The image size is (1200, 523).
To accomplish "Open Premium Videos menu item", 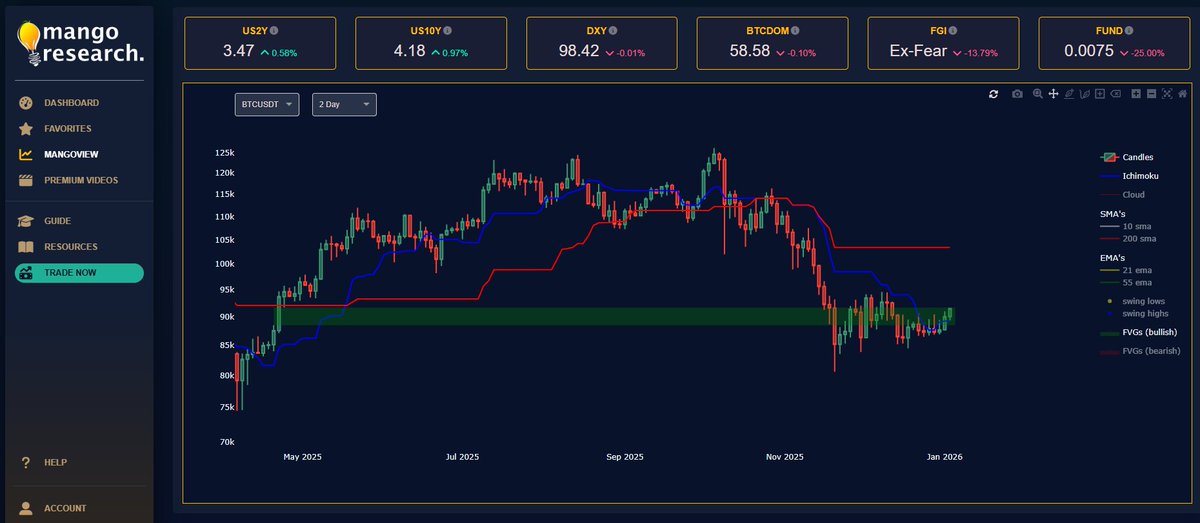I will 79,181.
